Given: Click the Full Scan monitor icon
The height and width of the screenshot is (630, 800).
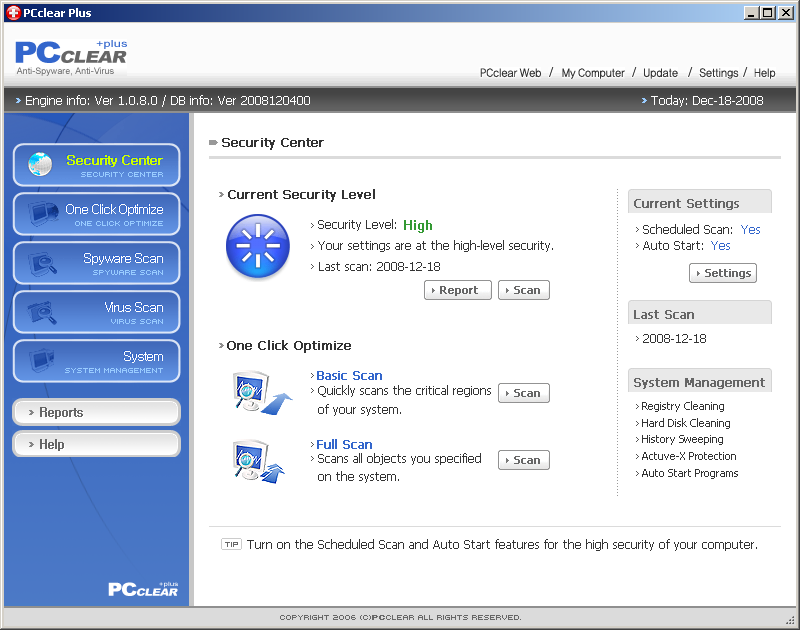Looking at the screenshot, I should 259,462.
